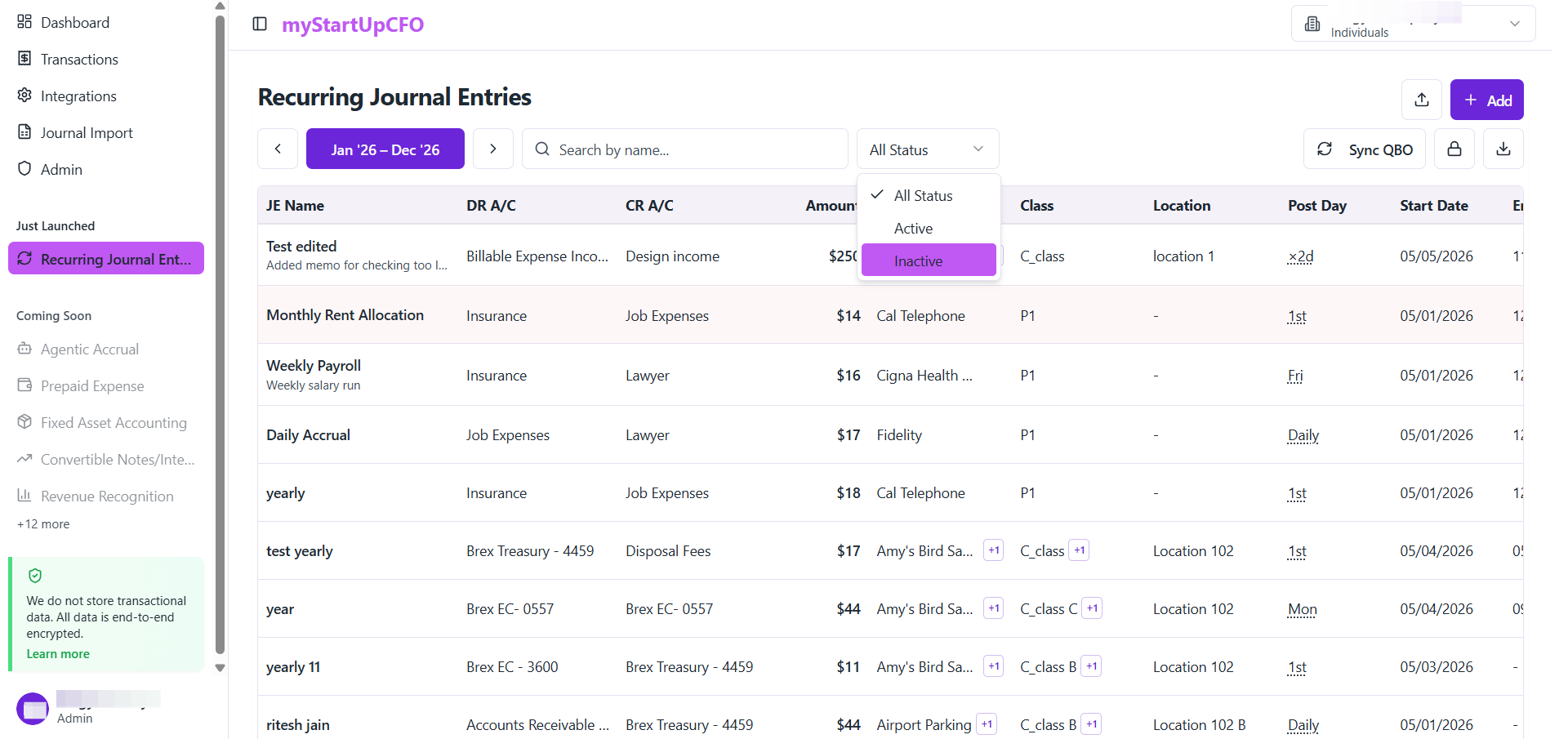Expand +1 vendor badge in test yearly row
Image resolution: width=1568 pixels, height=739 pixels.
(x=994, y=550)
